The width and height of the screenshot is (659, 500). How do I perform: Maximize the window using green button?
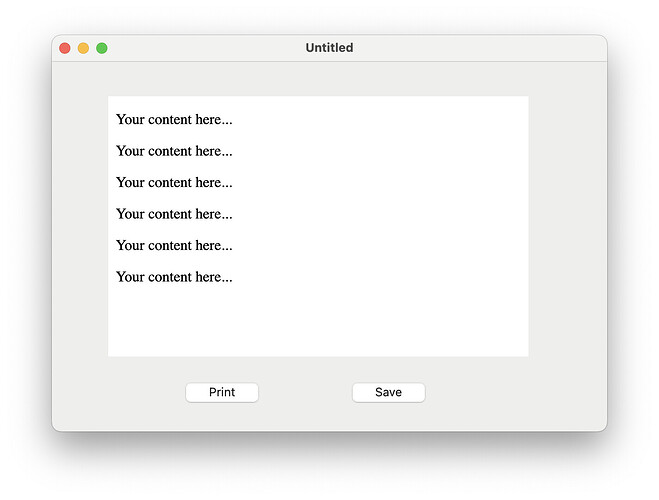tap(102, 48)
